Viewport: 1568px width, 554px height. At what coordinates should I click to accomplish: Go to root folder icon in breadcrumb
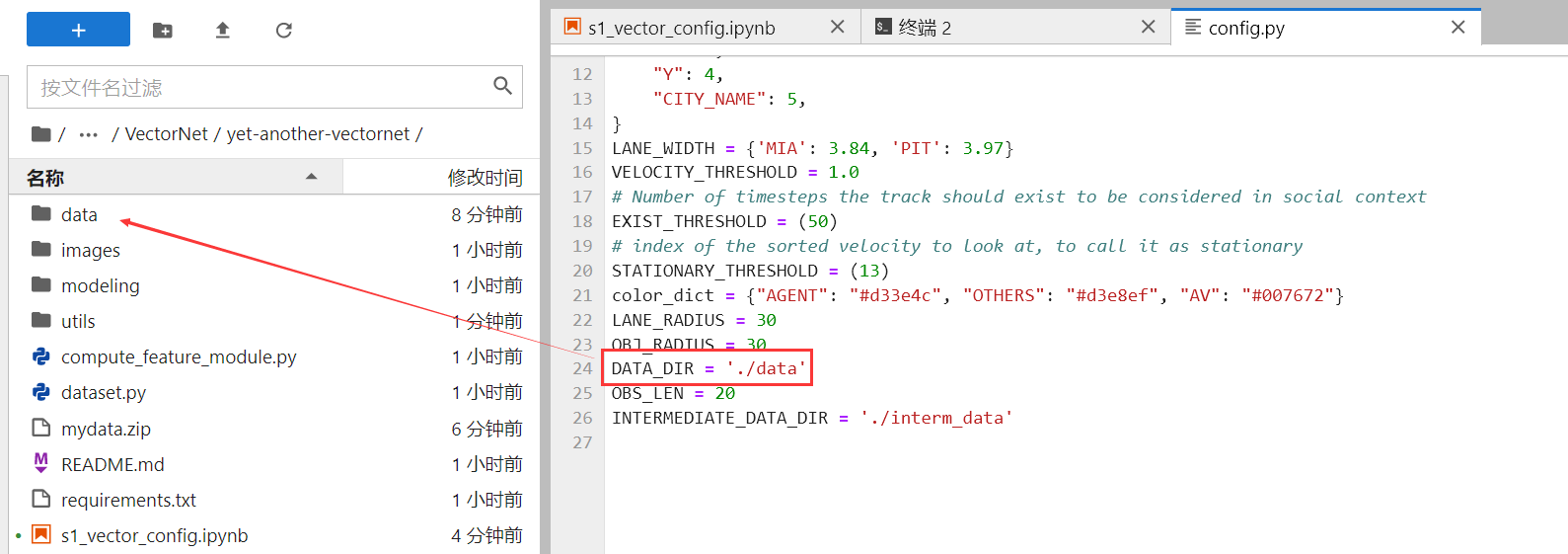pos(41,134)
